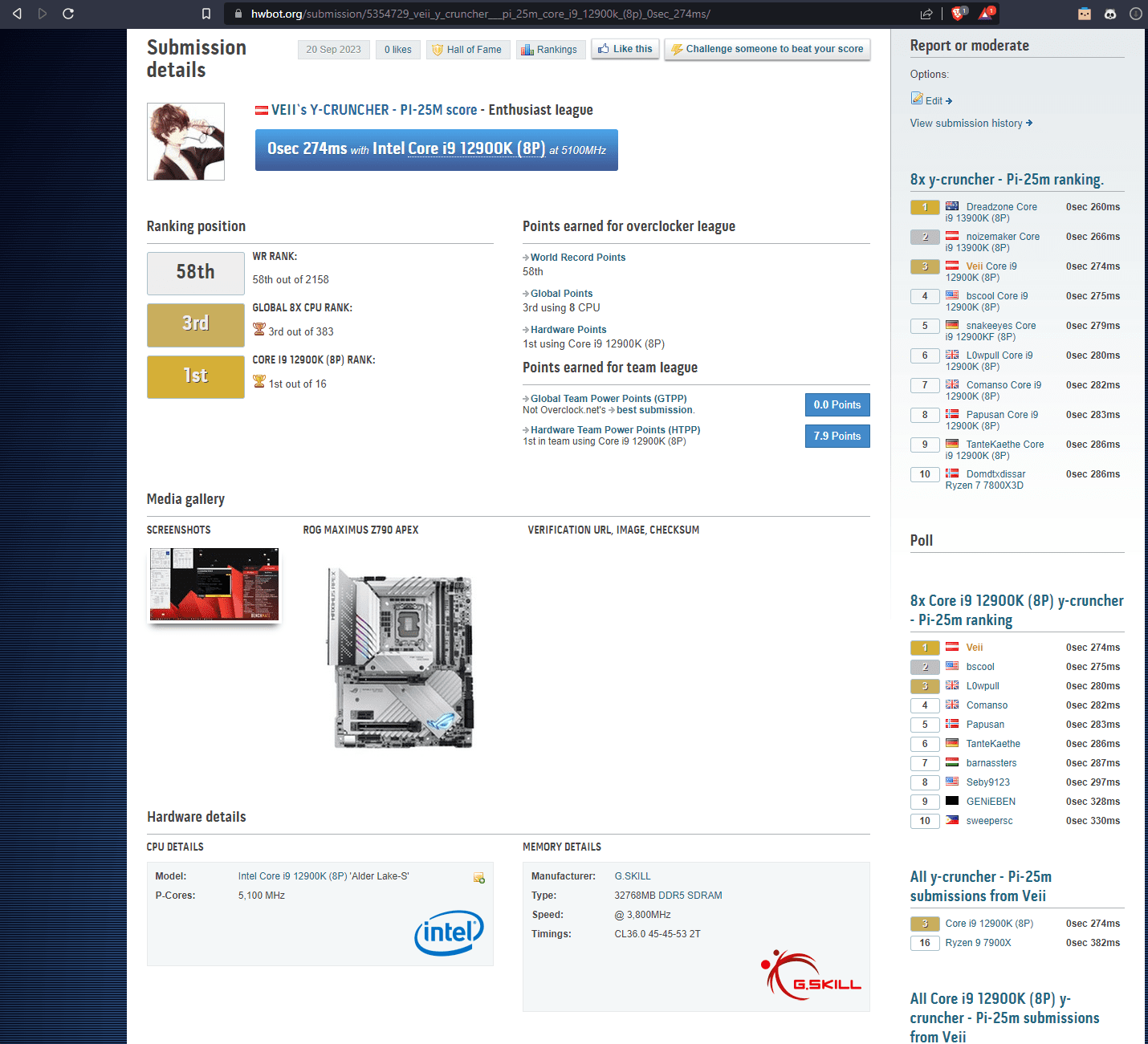Viewport: 1148px width, 1044px height.
Task: Click the Austria flag next to VEII's title
Action: coord(262,111)
